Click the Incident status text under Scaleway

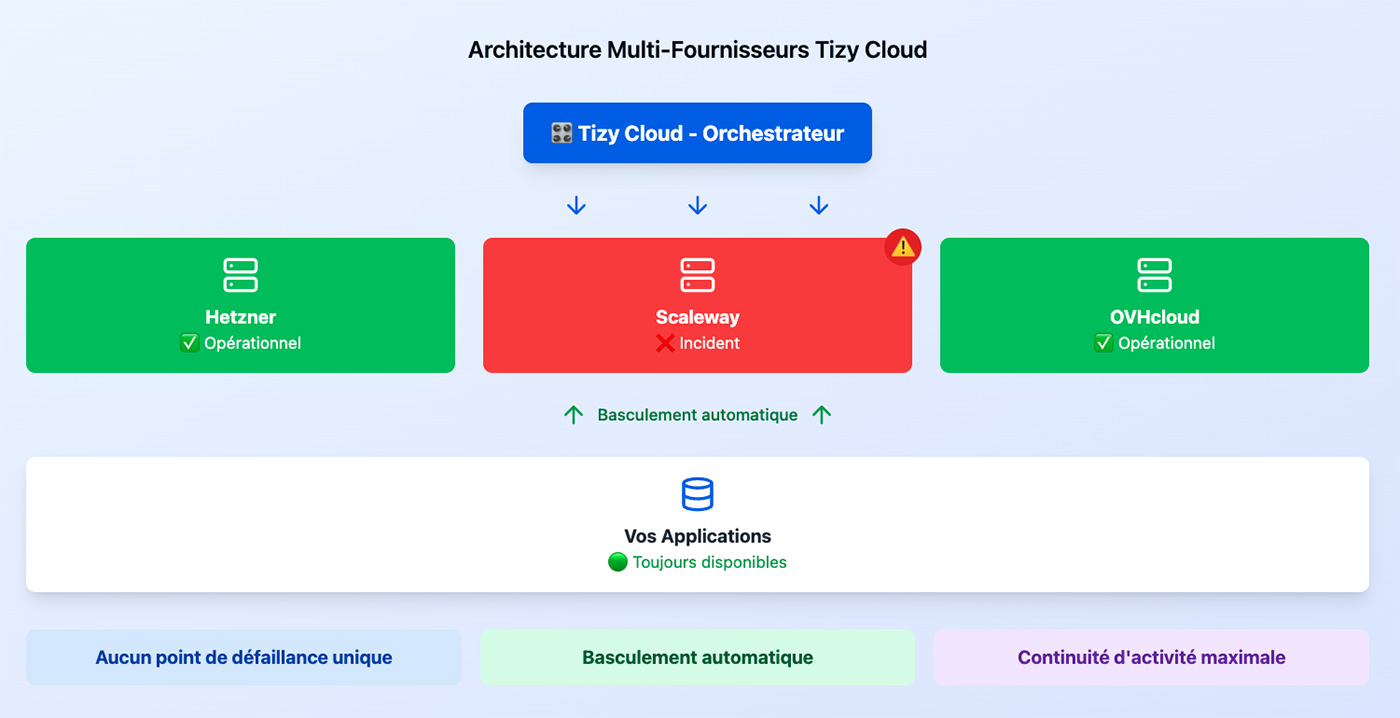pyautogui.click(x=709, y=343)
